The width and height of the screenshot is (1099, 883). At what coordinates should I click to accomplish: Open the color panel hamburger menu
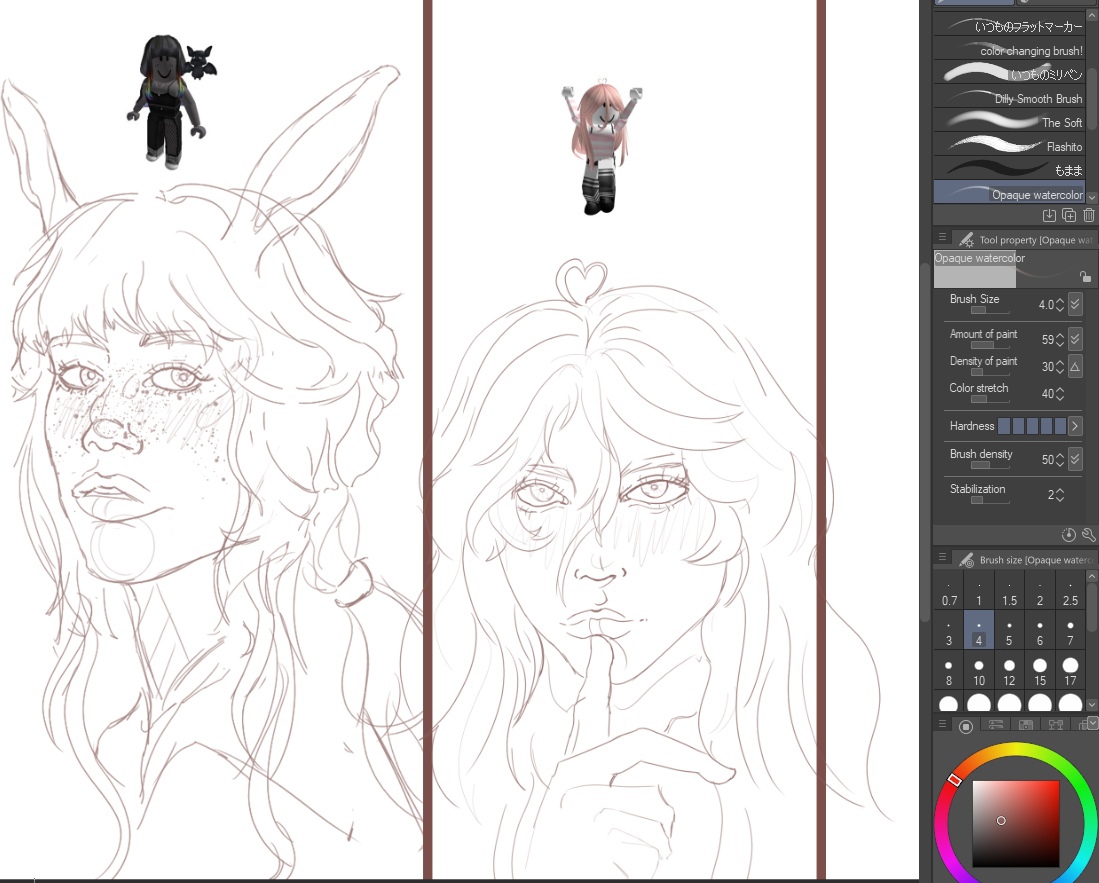(x=943, y=725)
